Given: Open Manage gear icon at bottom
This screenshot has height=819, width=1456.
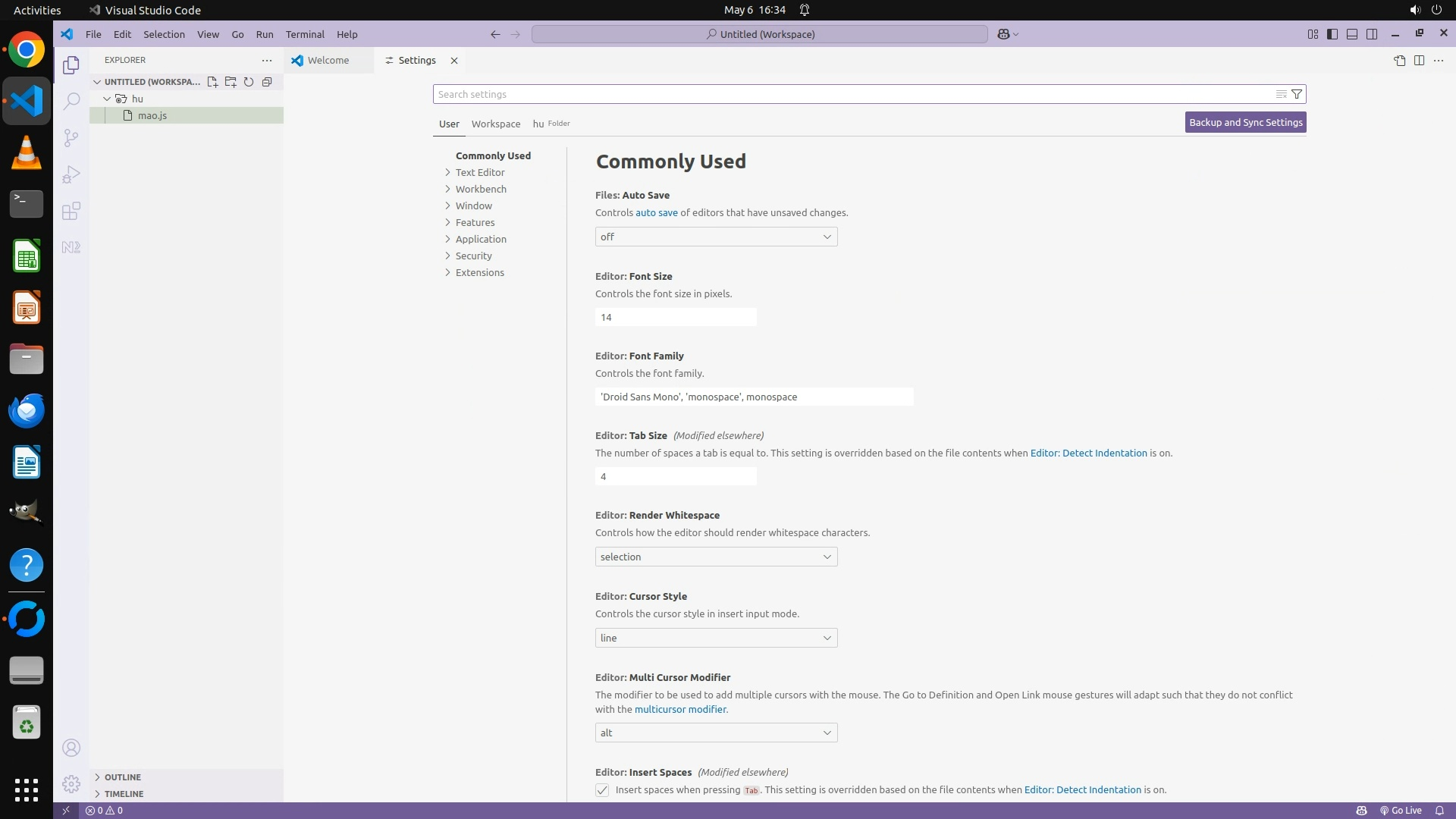Looking at the screenshot, I should click(x=71, y=784).
